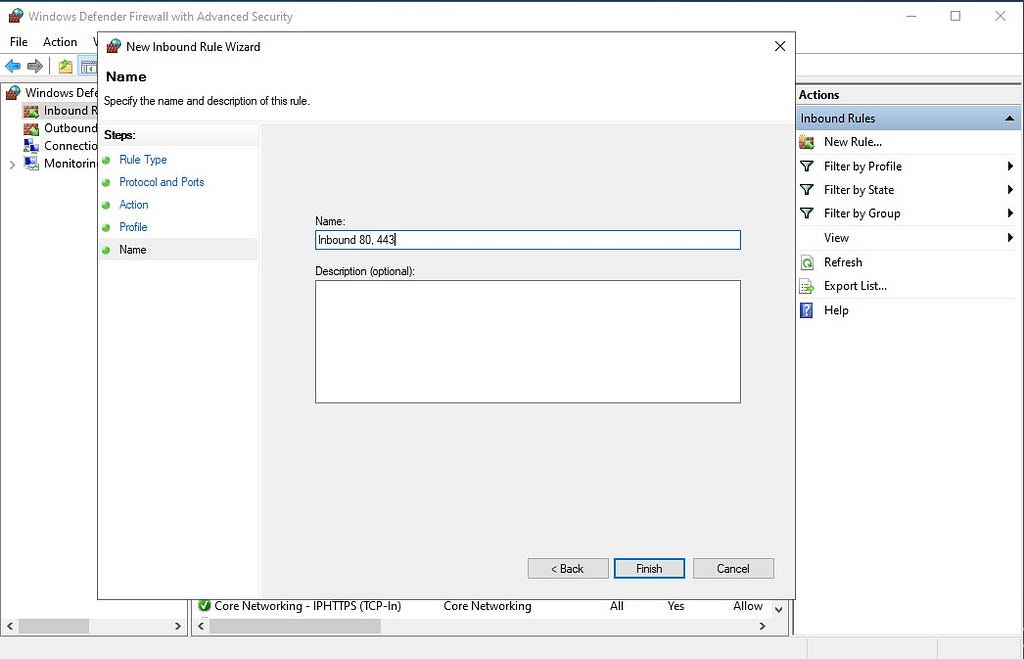Screen dimensions: 1024x659
Task: Click the Back button in the wizard
Action: click(x=568, y=568)
